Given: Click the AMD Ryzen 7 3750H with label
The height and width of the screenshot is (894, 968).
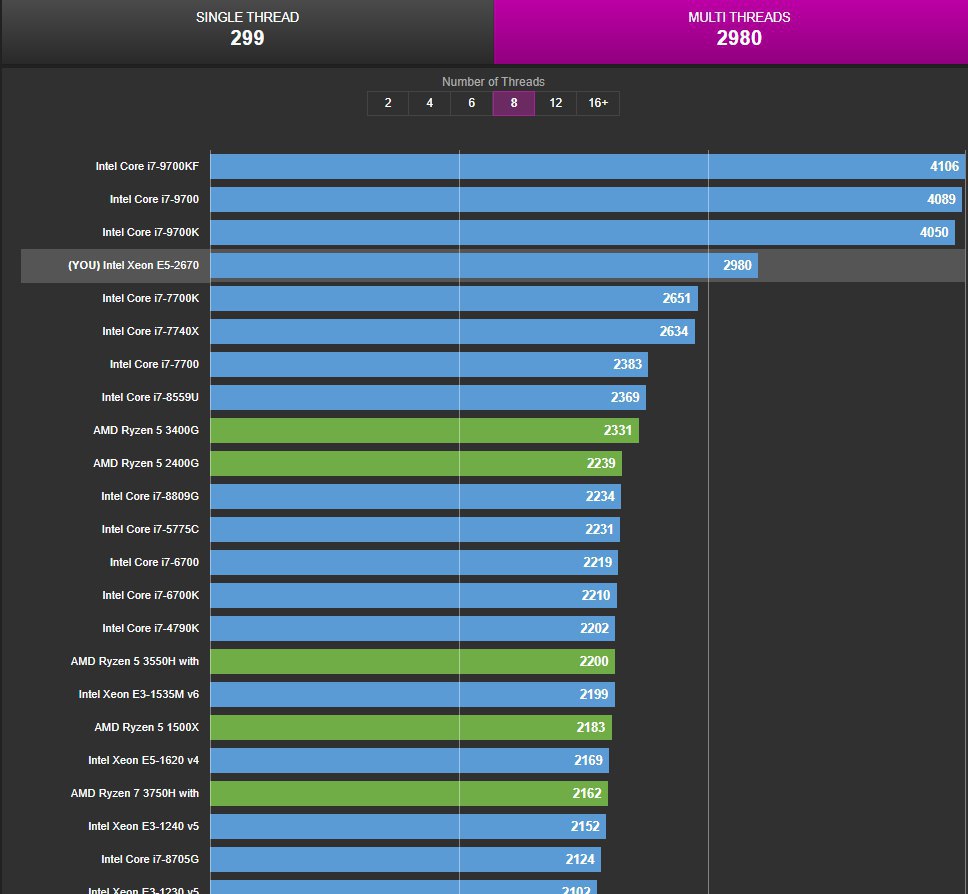Looking at the screenshot, I should [x=135, y=794].
